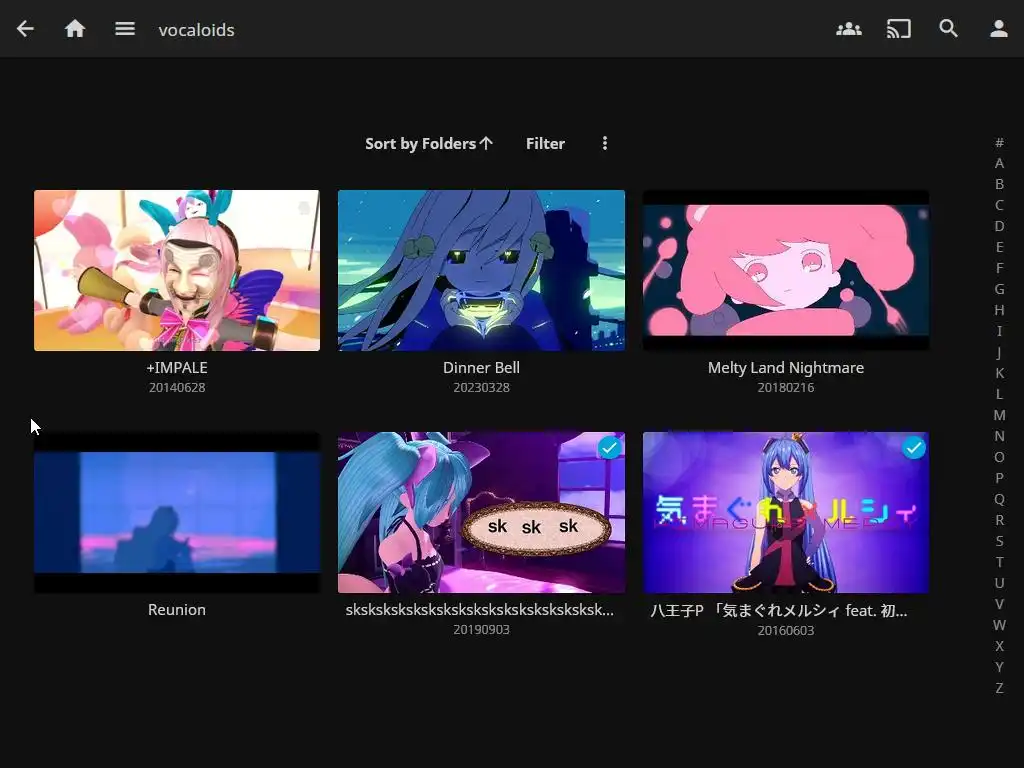
Task: Open the Sort by Folders menu
Action: [x=428, y=144]
